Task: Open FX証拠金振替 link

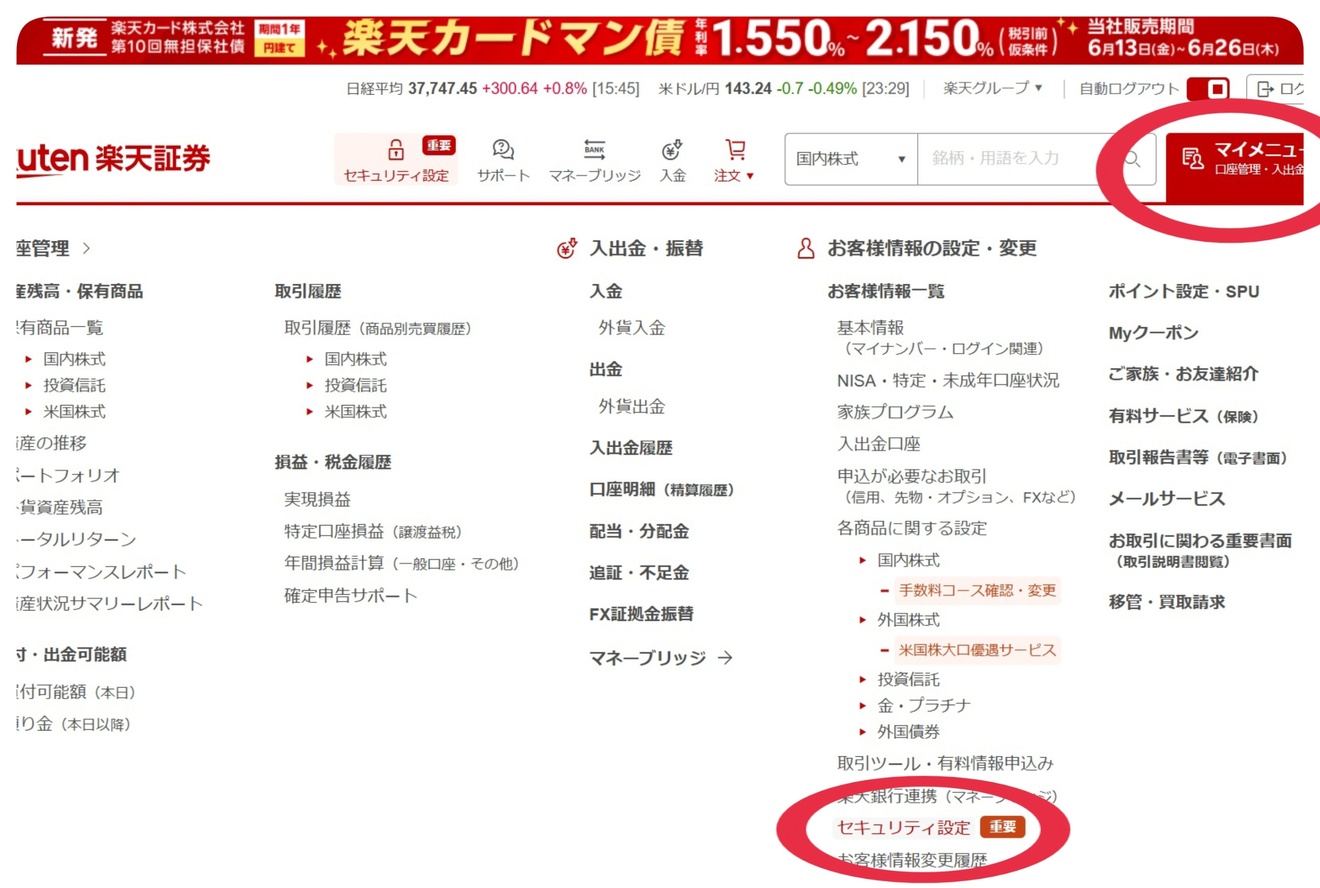Action: 641,614
